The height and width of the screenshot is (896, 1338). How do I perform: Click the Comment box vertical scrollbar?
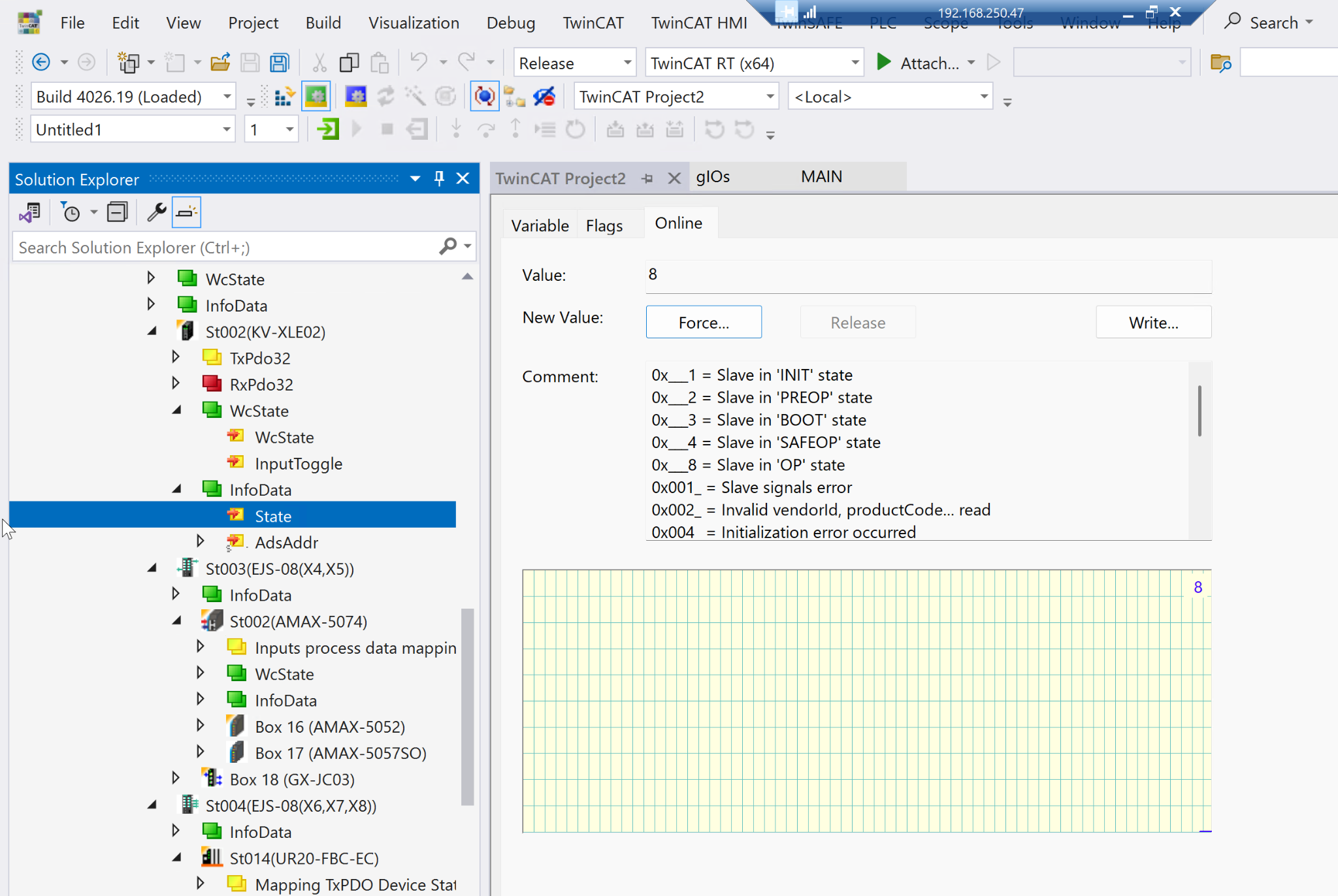click(x=1199, y=411)
